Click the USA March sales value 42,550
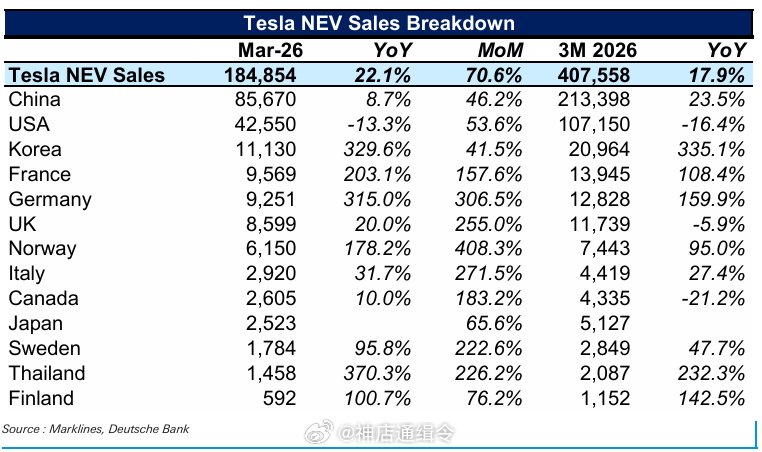762x452 pixels. click(x=265, y=124)
